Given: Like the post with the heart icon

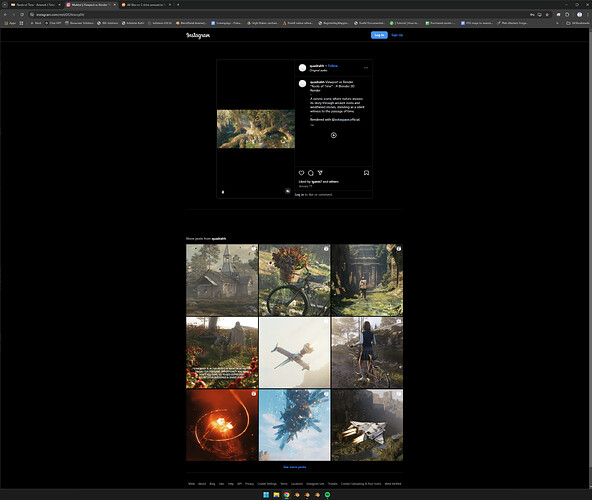Looking at the screenshot, I should pos(301,173).
